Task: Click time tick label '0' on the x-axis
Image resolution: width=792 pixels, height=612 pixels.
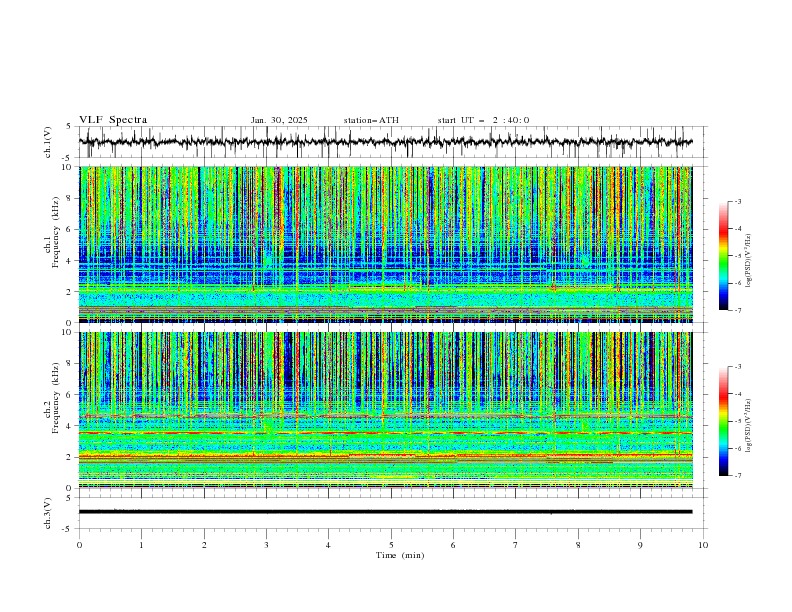Action: click(x=79, y=545)
